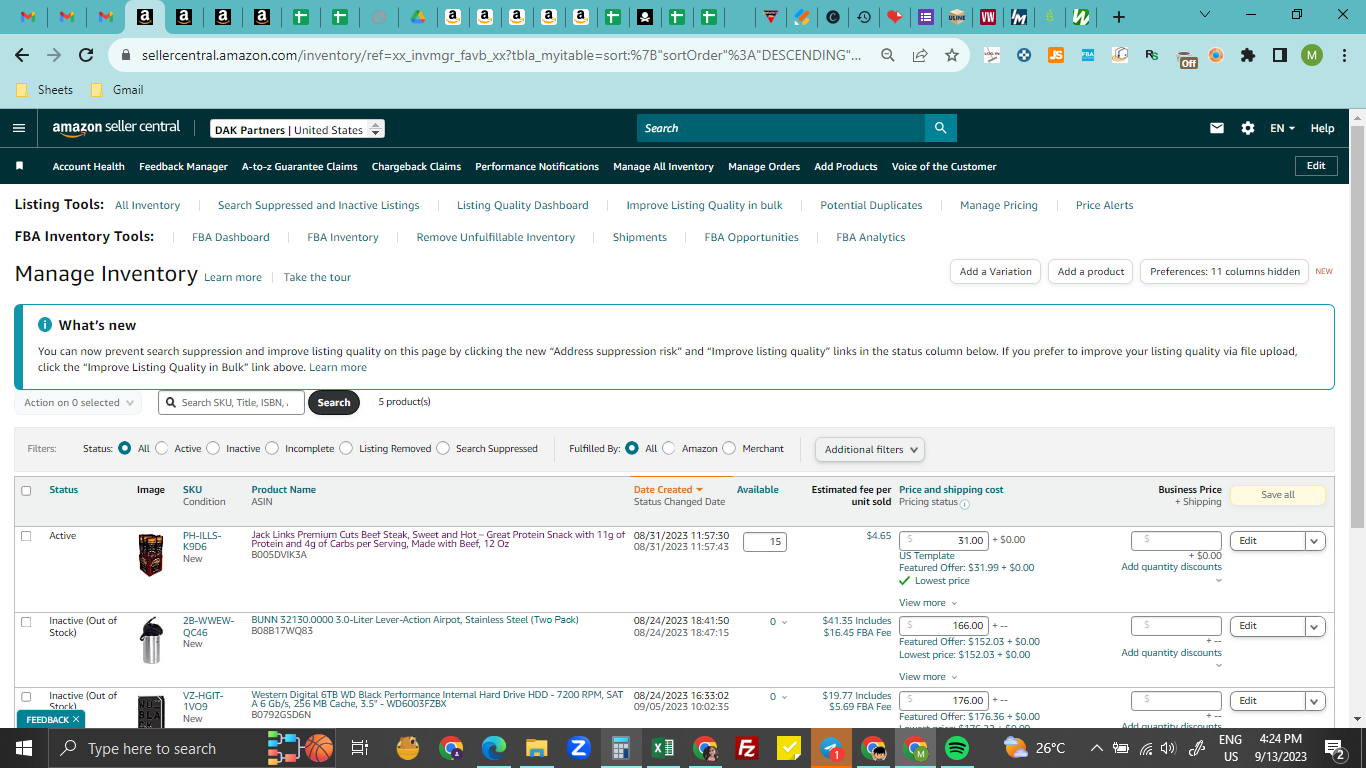Sort by the Date Created column header
This screenshot has height=768, width=1366.
668,490
